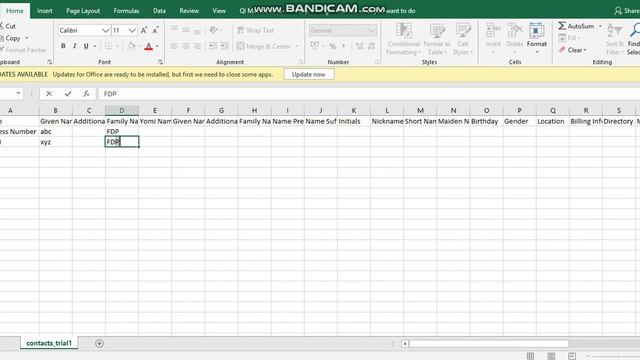Image resolution: width=640 pixels, height=360 pixels.
Task: Open the Formulas ribbon tab
Action: point(126,11)
